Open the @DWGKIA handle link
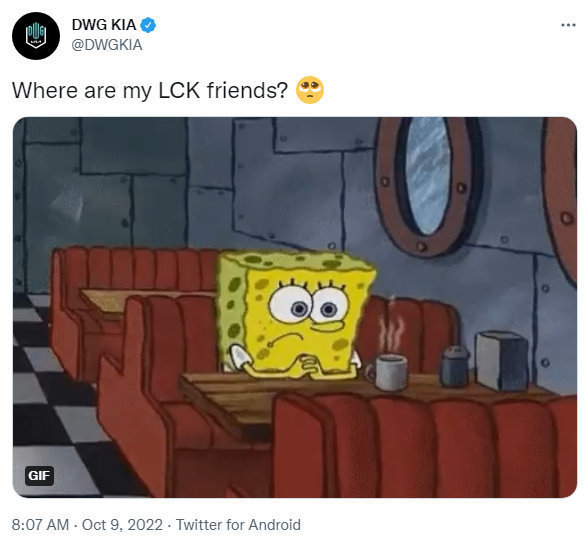The width and height of the screenshot is (586, 543). [107, 45]
